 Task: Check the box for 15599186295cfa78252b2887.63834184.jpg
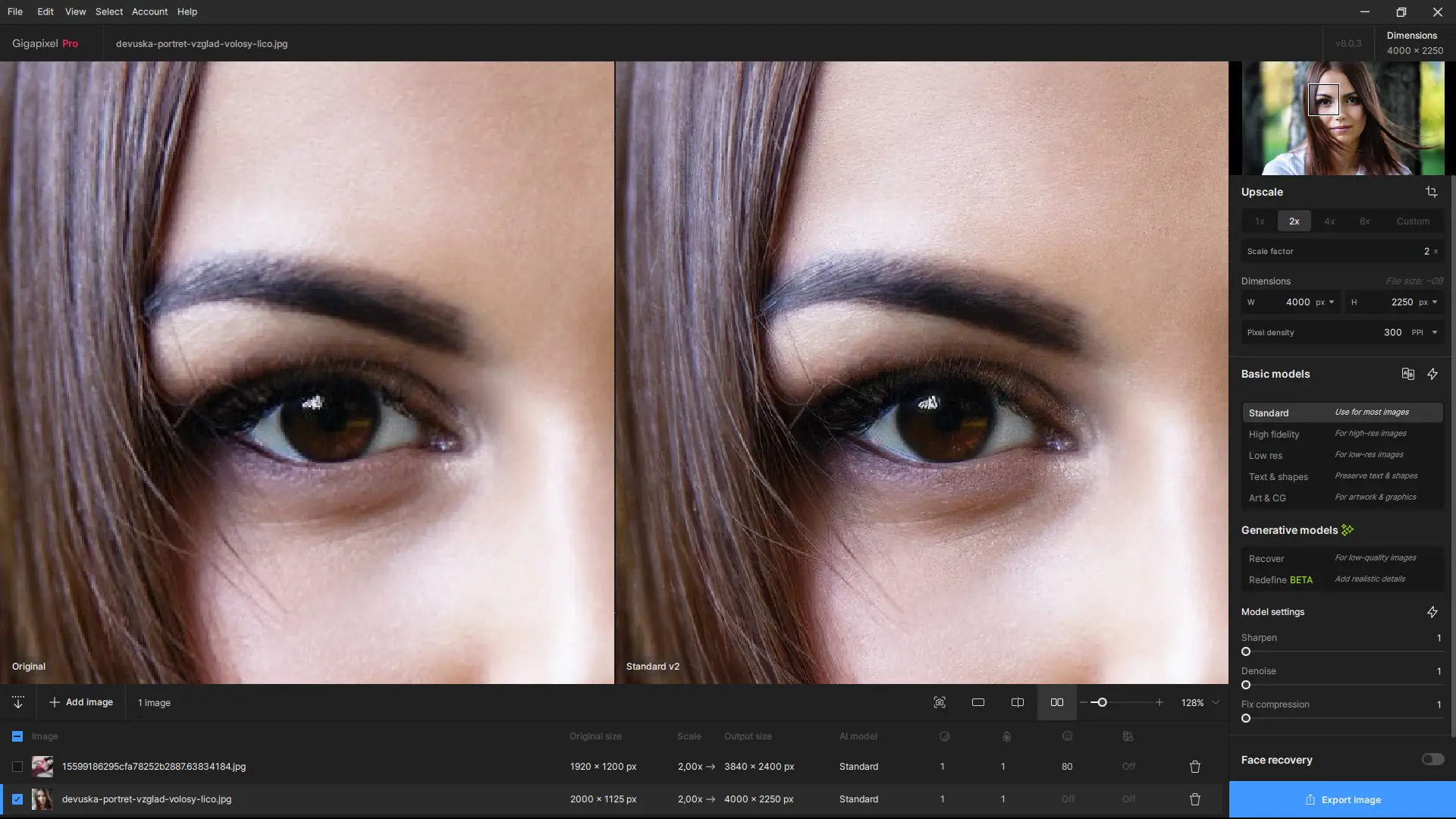[x=17, y=767]
